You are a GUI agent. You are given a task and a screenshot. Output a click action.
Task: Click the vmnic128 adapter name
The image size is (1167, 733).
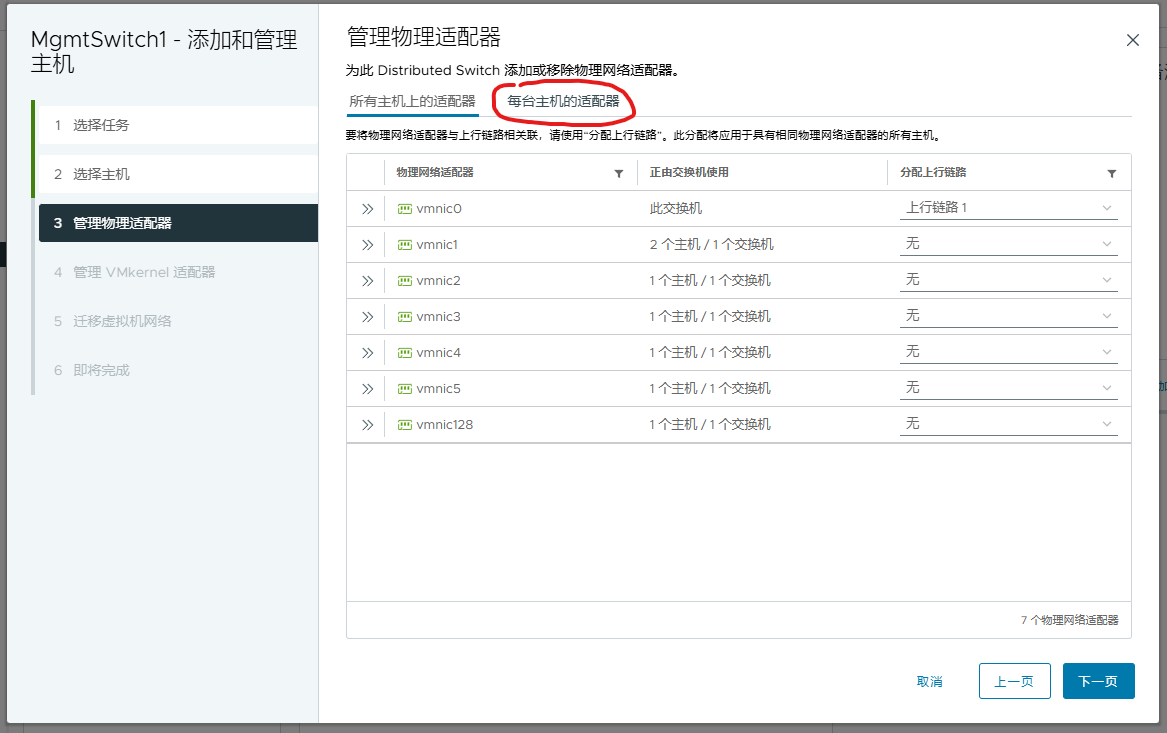click(x=445, y=425)
